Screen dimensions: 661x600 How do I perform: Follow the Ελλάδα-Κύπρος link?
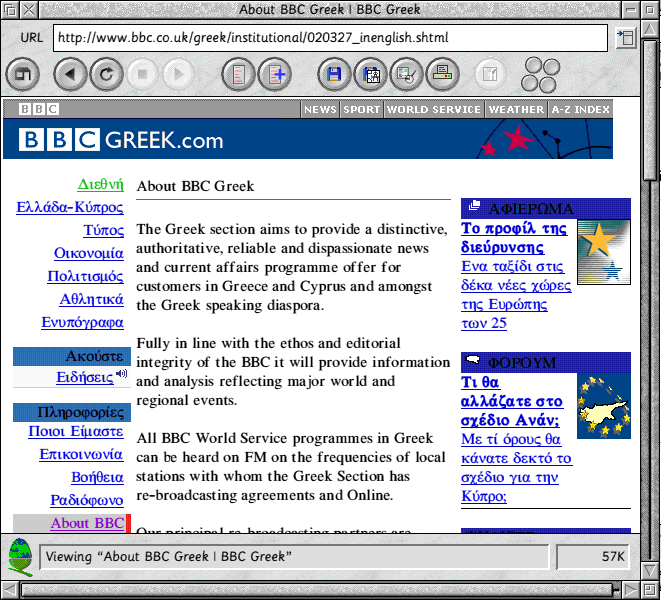(70, 207)
